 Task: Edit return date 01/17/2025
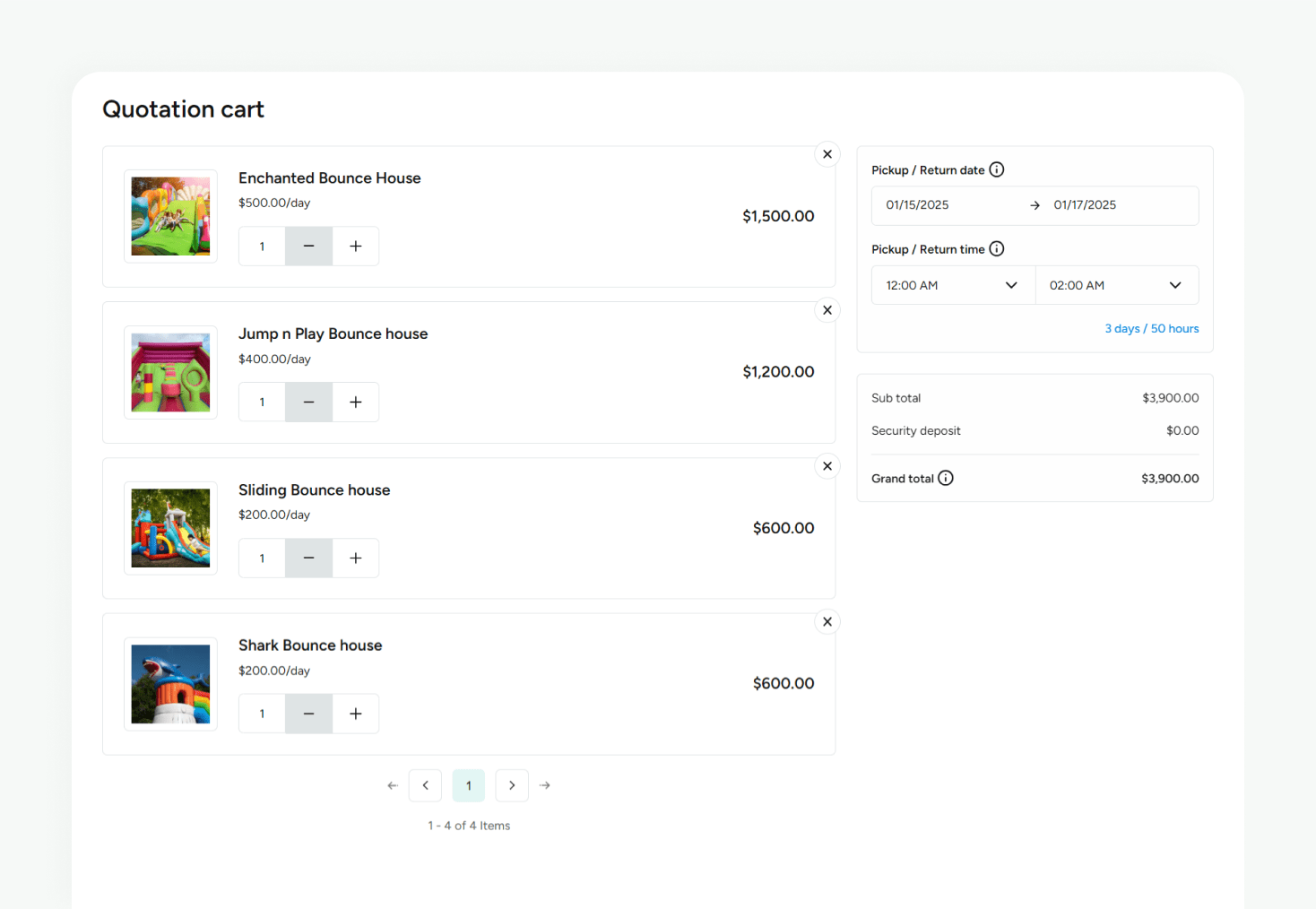tap(1085, 205)
